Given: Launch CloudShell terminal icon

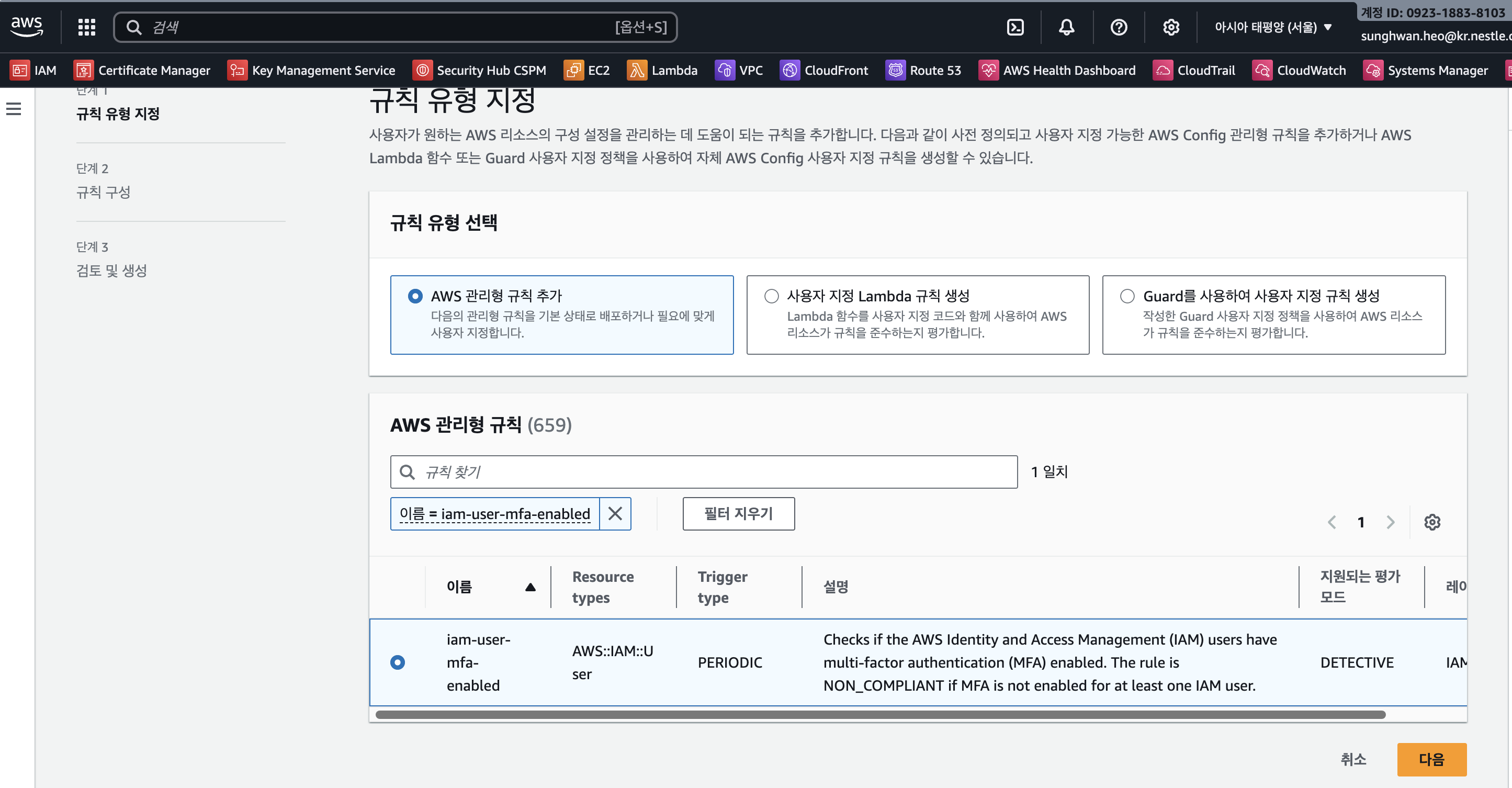Looking at the screenshot, I should point(1015,27).
